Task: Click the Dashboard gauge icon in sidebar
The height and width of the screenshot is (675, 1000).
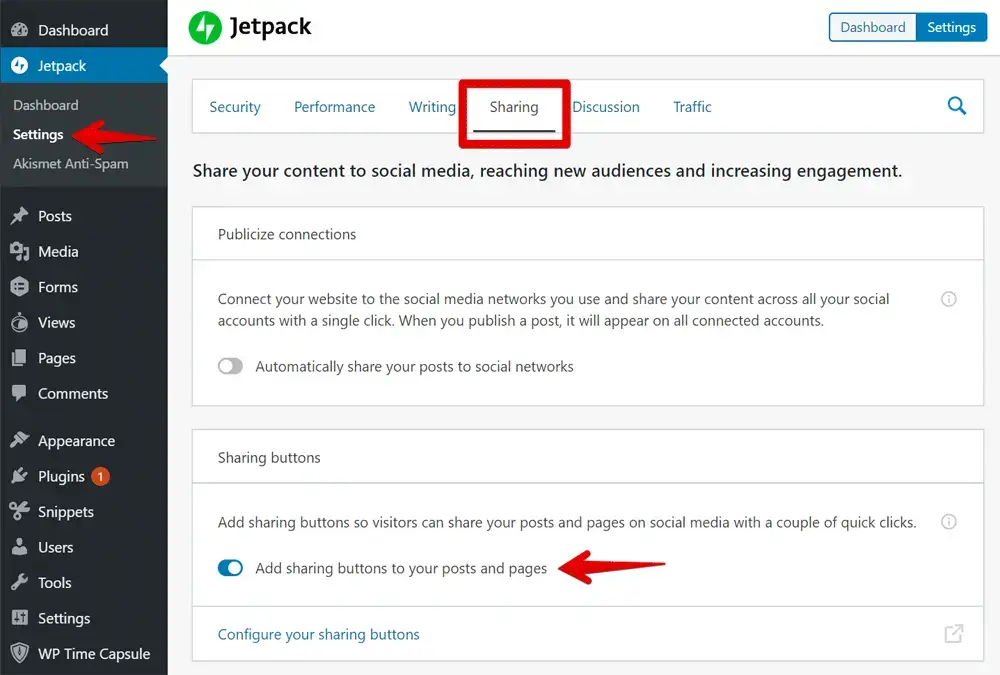Action: point(20,29)
